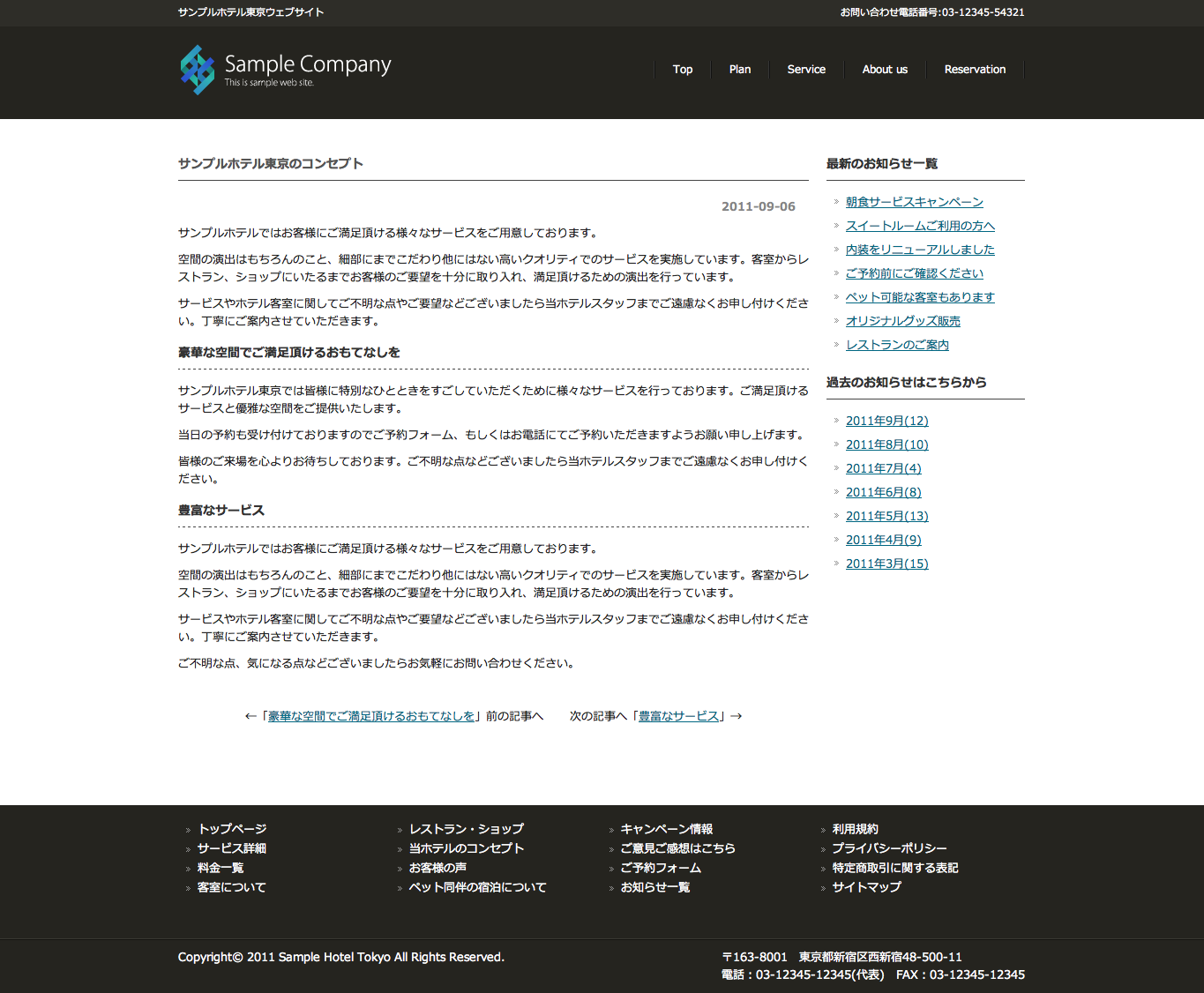Image resolution: width=1204 pixels, height=993 pixels.
Task: Go to the Plan menu page
Action: click(739, 70)
